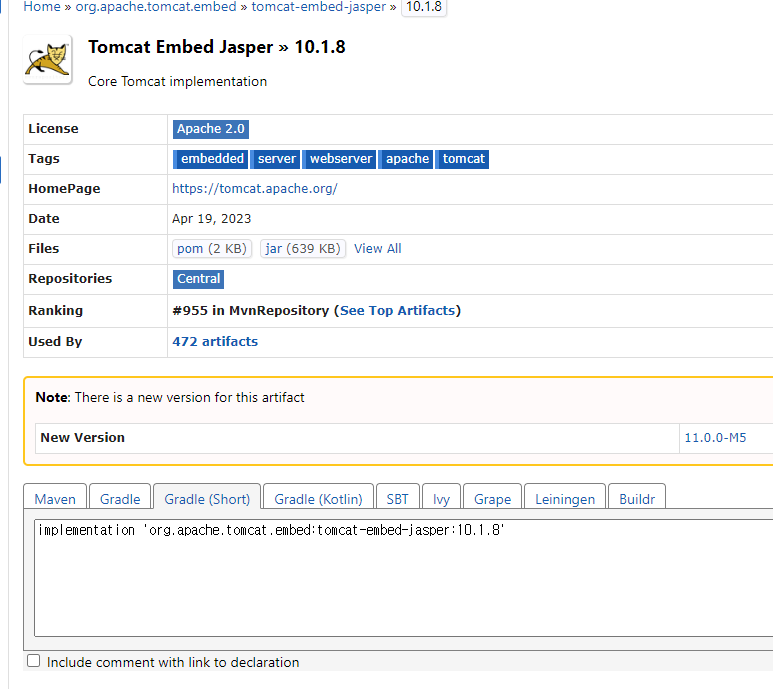This screenshot has width=773, height=689.
Task: Open See Top Artifacts link
Action: click(x=397, y=310)
